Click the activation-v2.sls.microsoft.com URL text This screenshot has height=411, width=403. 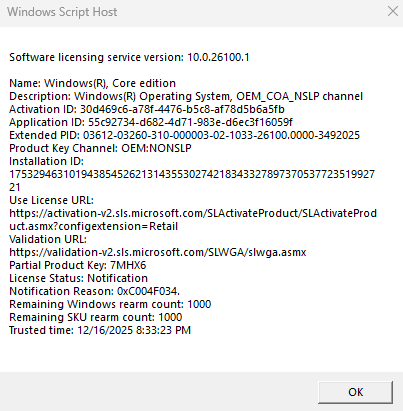pos(193,213)
